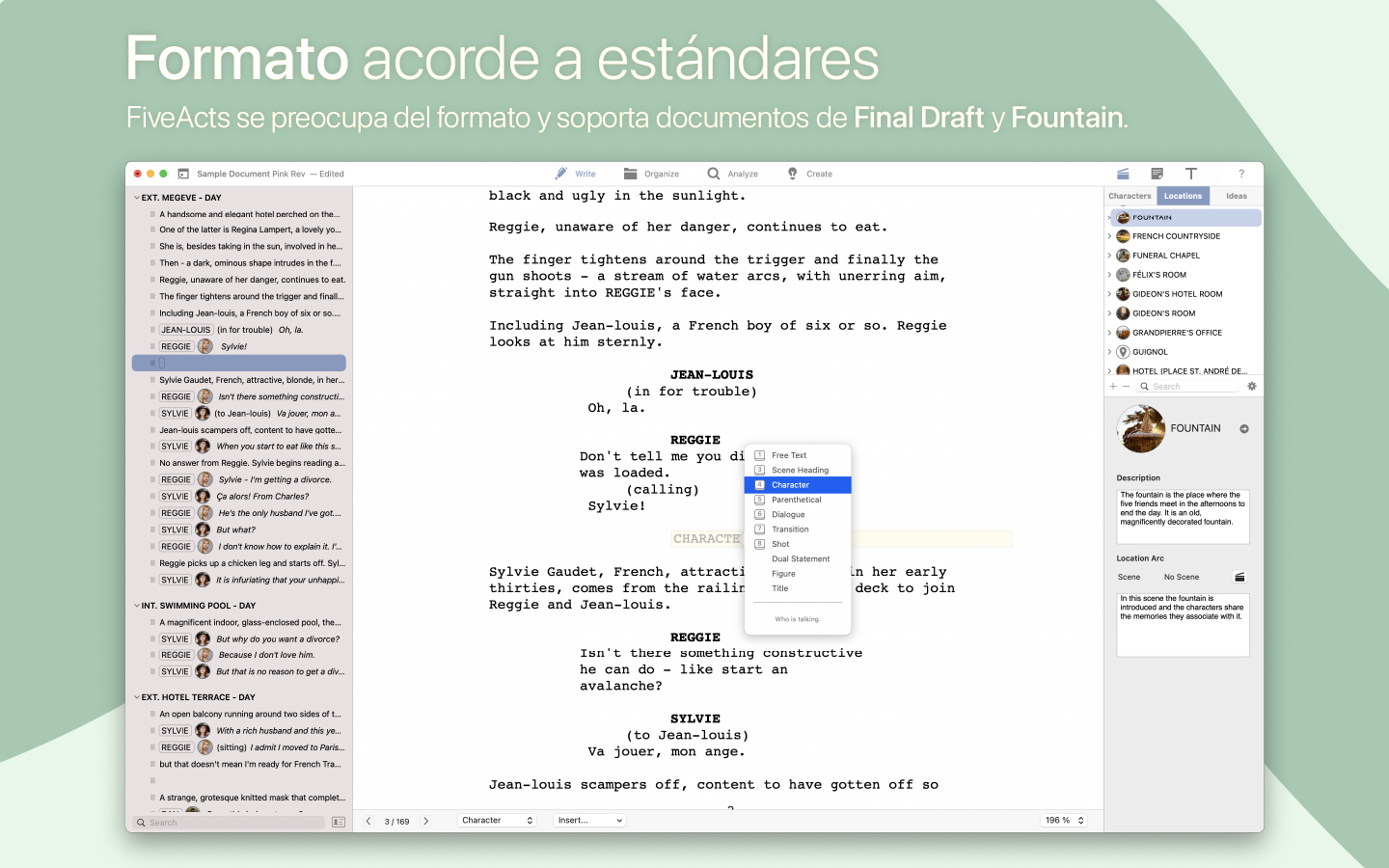The width and height of the screenshot is (1389, 868).
Task: Click the contact card icon beside outline search
Action: [339, 823]
